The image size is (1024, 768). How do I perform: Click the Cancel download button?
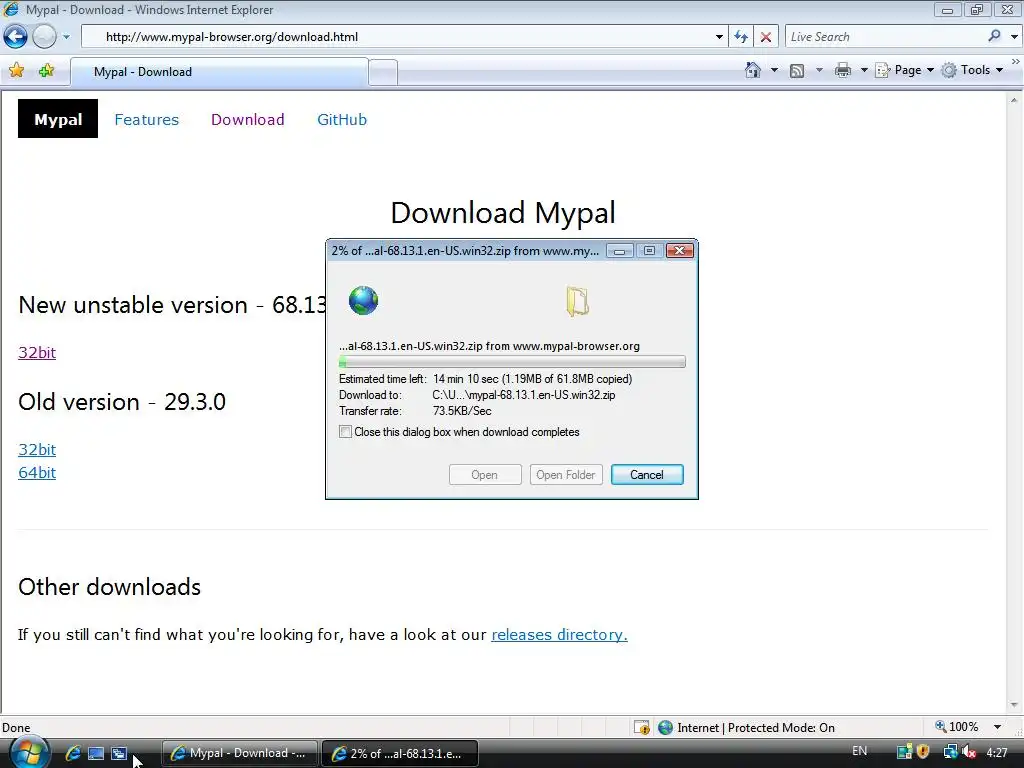coord(647,475)
